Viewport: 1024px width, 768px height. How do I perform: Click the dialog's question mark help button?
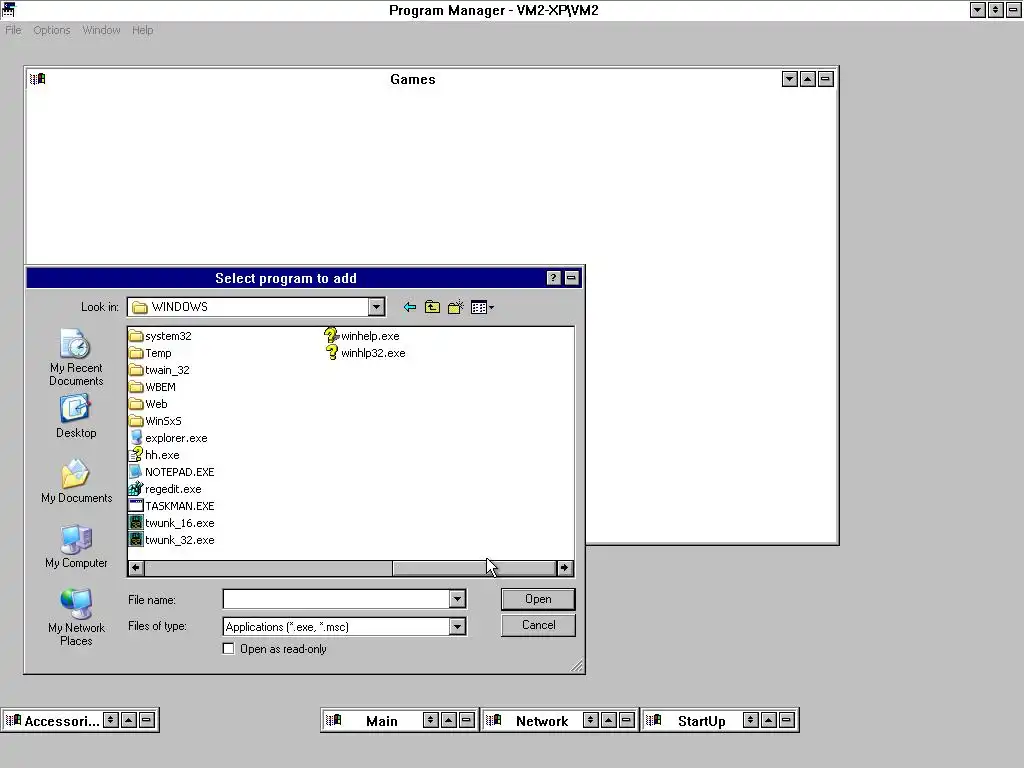coord(553,278)
